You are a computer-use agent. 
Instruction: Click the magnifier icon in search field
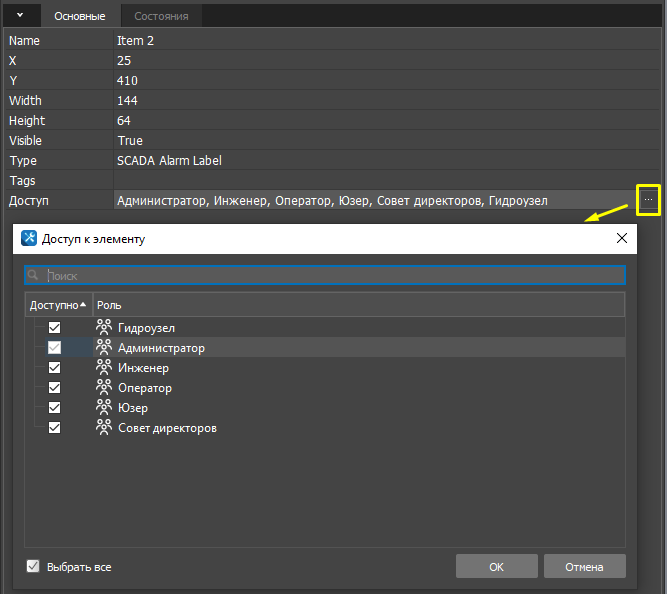click(35, 275)
